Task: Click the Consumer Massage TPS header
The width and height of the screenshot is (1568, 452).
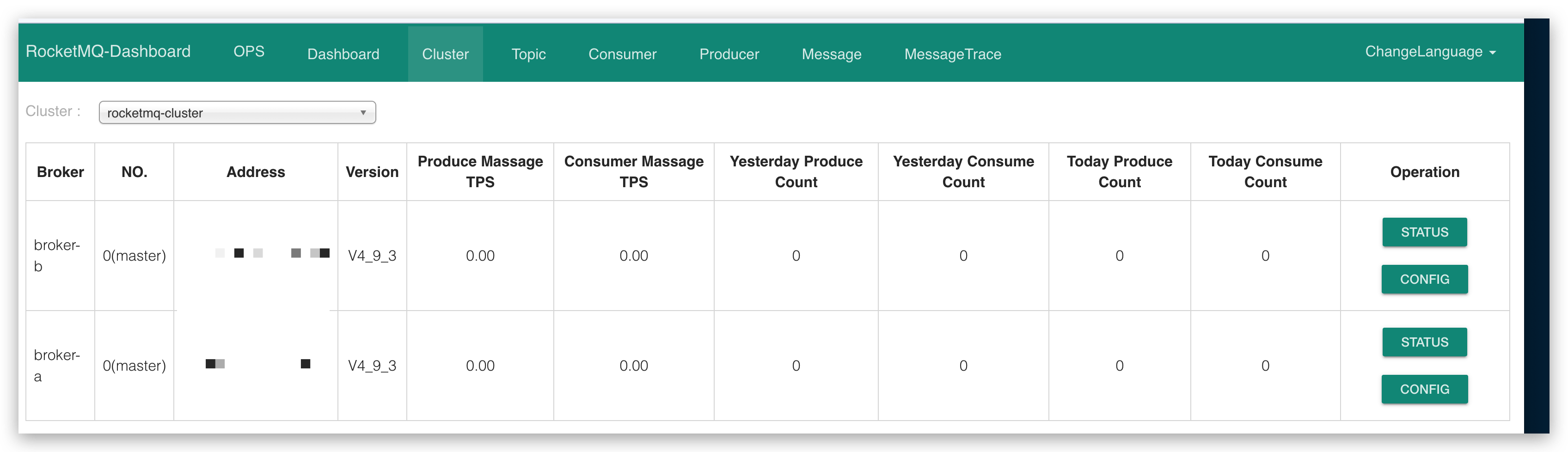Action: coord(634,171)
